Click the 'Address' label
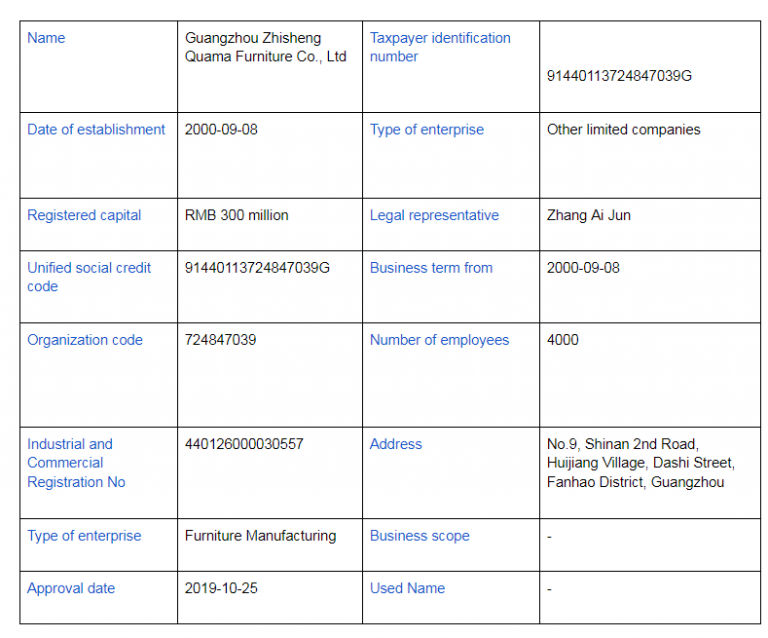The width and height of the screenshot is (768, 638). (396, 444)
